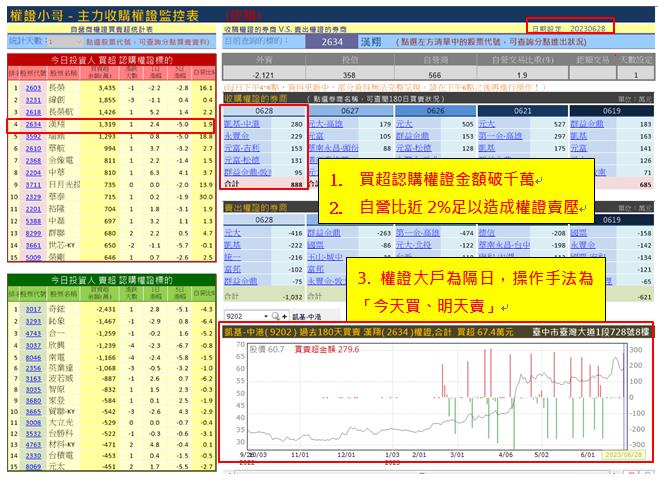The width and height of the screenshot is (658, 486).
Task: Open stock code 2618 長榮航 link
Action: coord(33,112)
